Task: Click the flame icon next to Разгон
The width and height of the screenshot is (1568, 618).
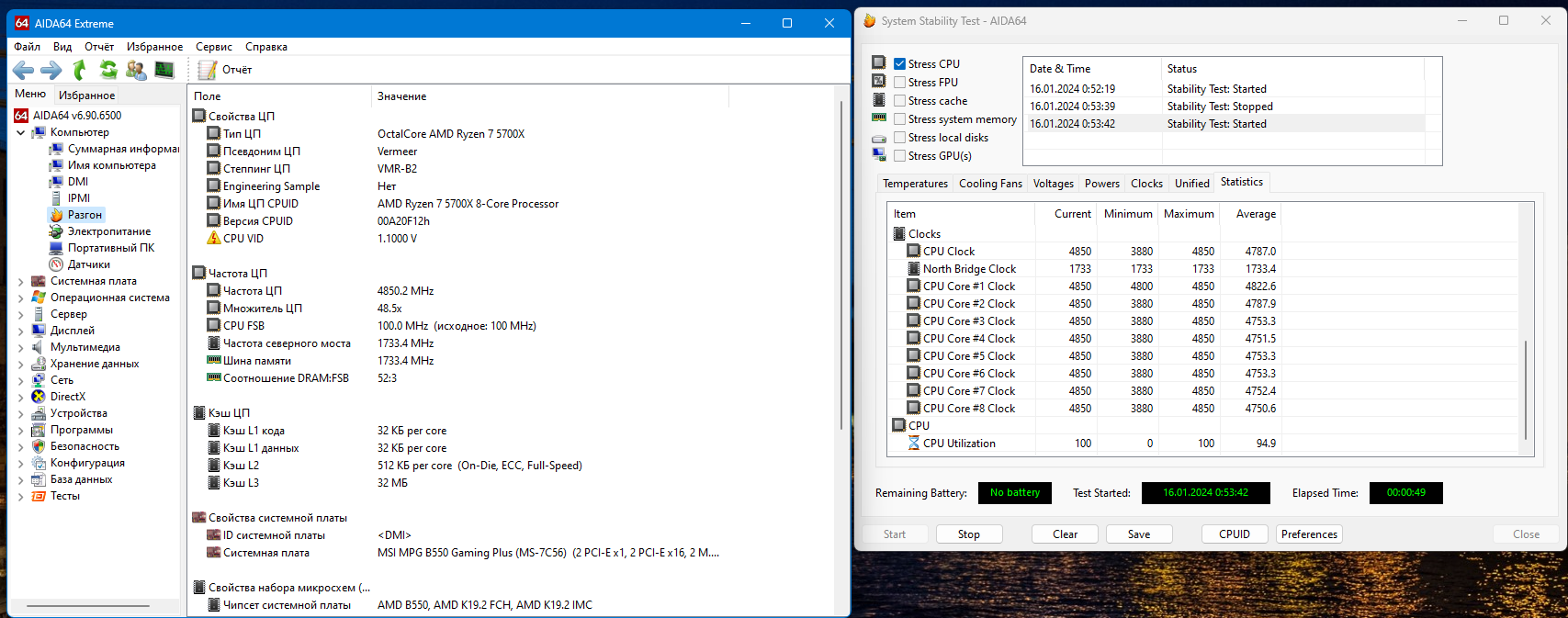Action: 57,215
